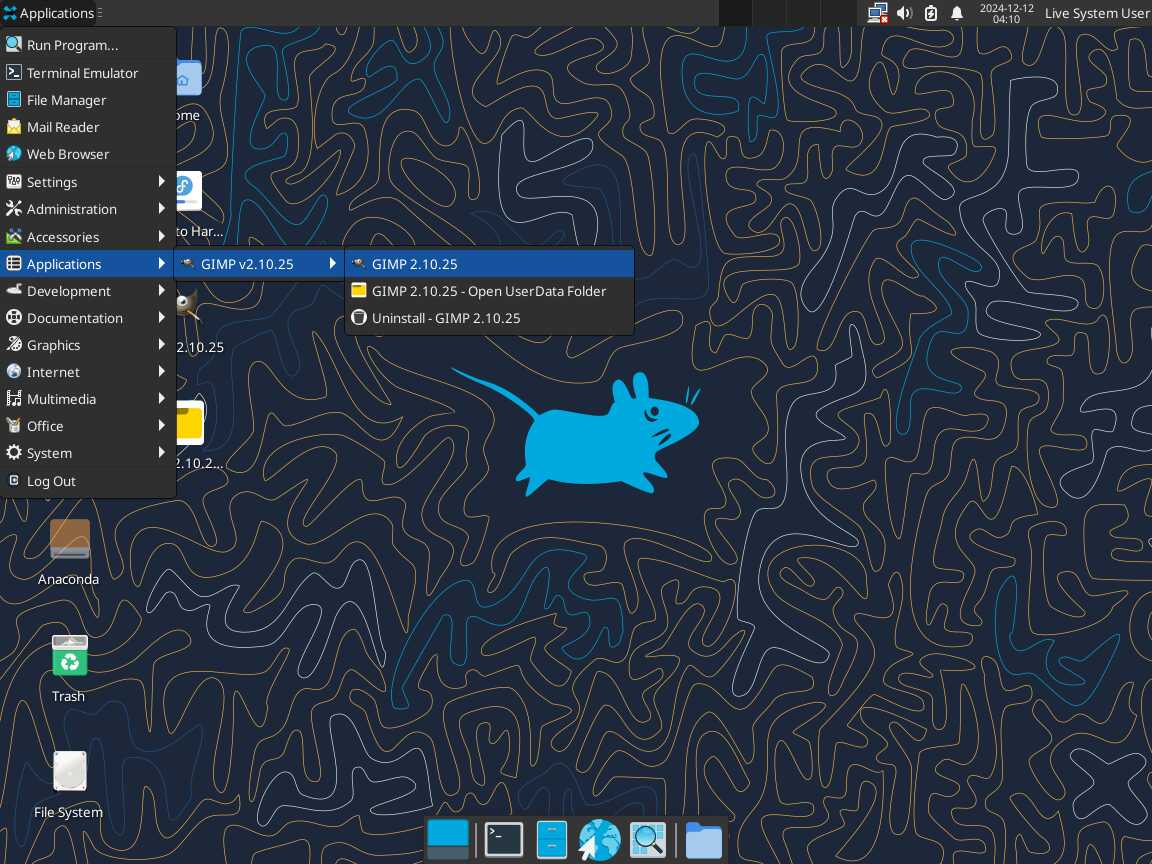
Task: Open Application Finder magnifier in dock
Action: (648, 840)
